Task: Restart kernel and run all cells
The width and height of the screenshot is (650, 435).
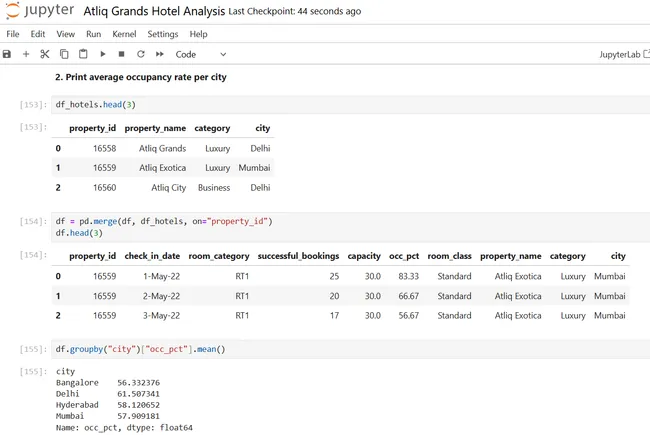Action: click(x=160, y=54)
